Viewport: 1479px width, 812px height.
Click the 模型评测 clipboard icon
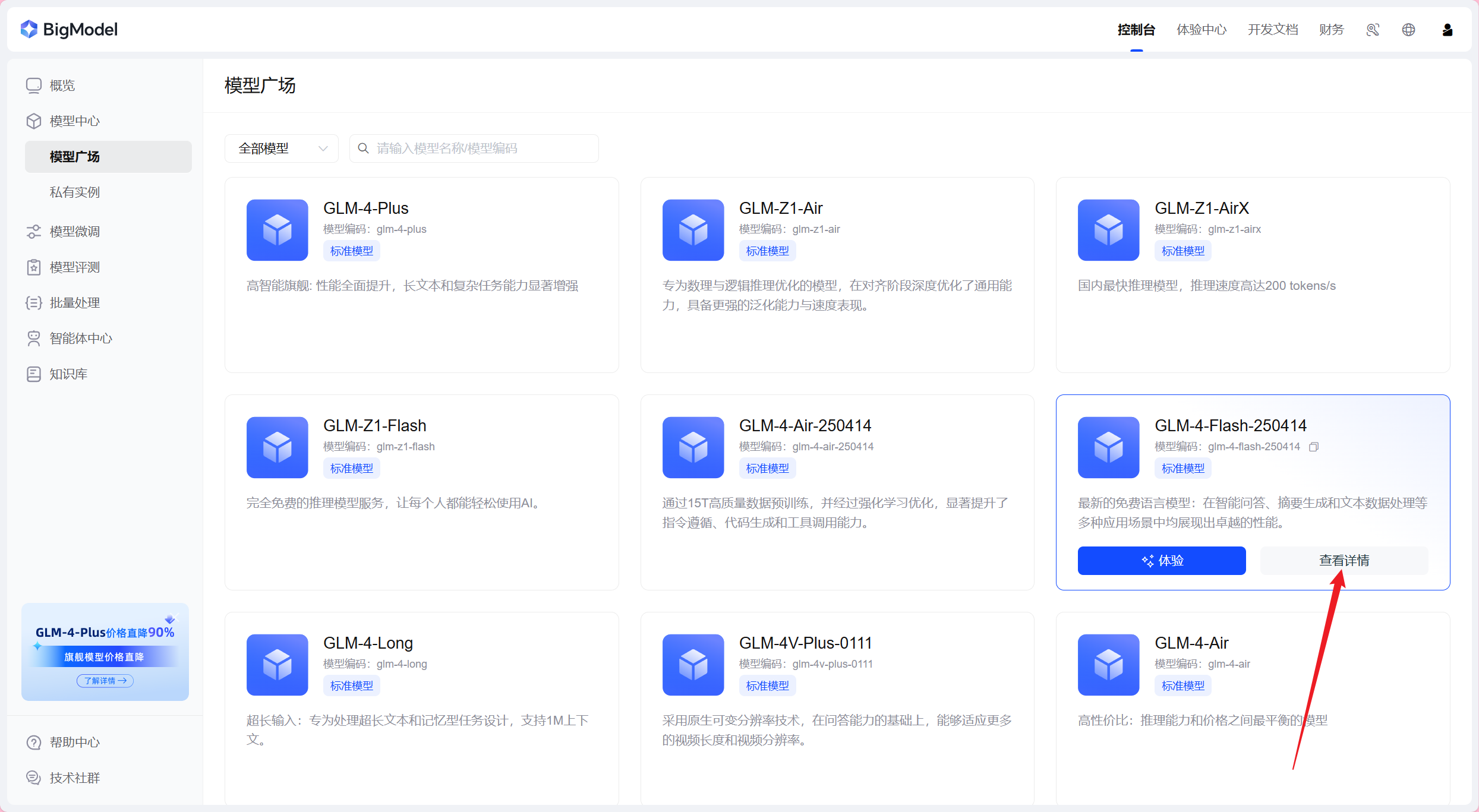click(x=34, y=267)
